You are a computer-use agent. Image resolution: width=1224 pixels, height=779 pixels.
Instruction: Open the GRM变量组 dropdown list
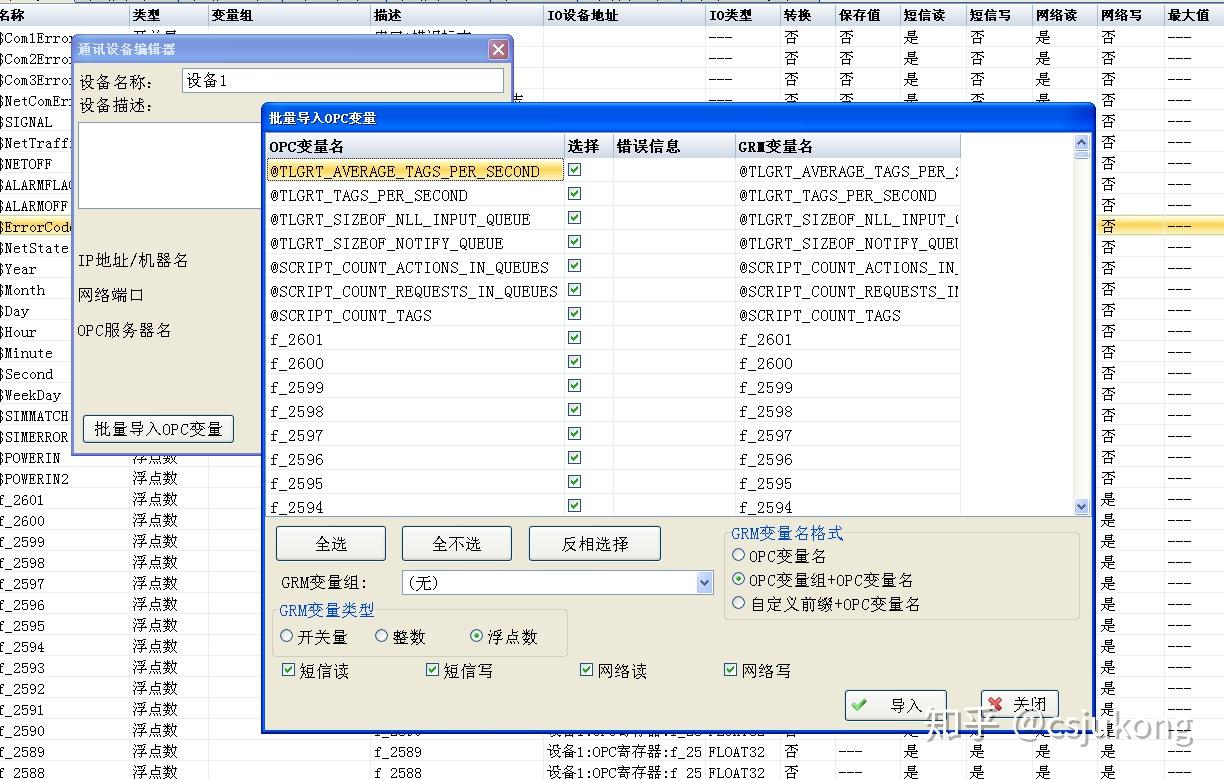703,580
